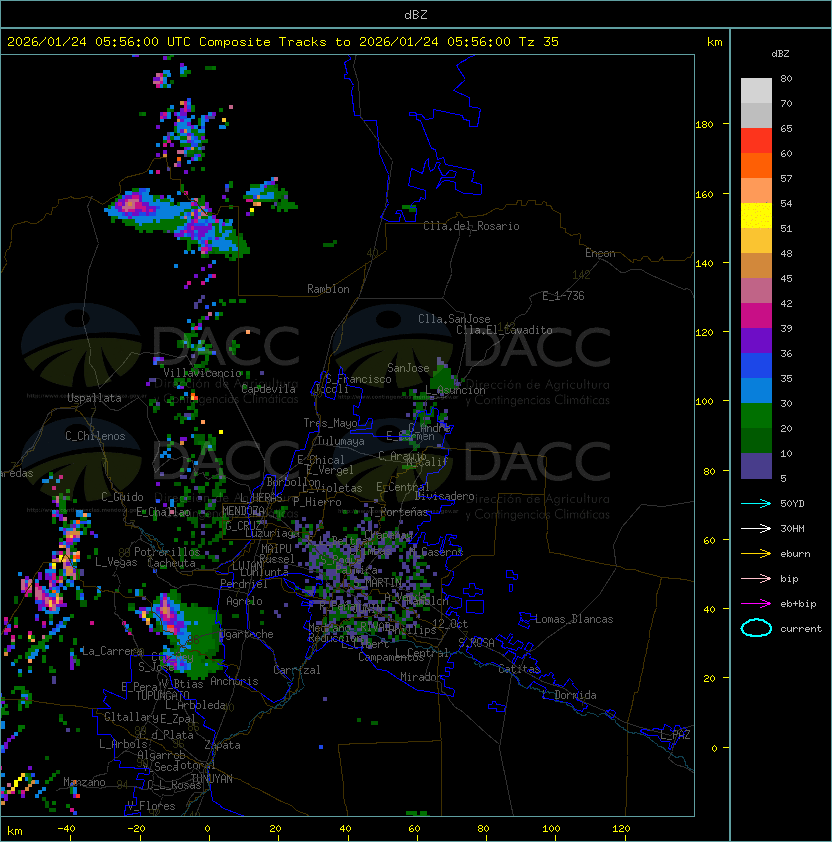Select the dark orange 57-60 dBZ swatch
The image size is (832, 842).
pyautogui.click(x=756, y=165)
